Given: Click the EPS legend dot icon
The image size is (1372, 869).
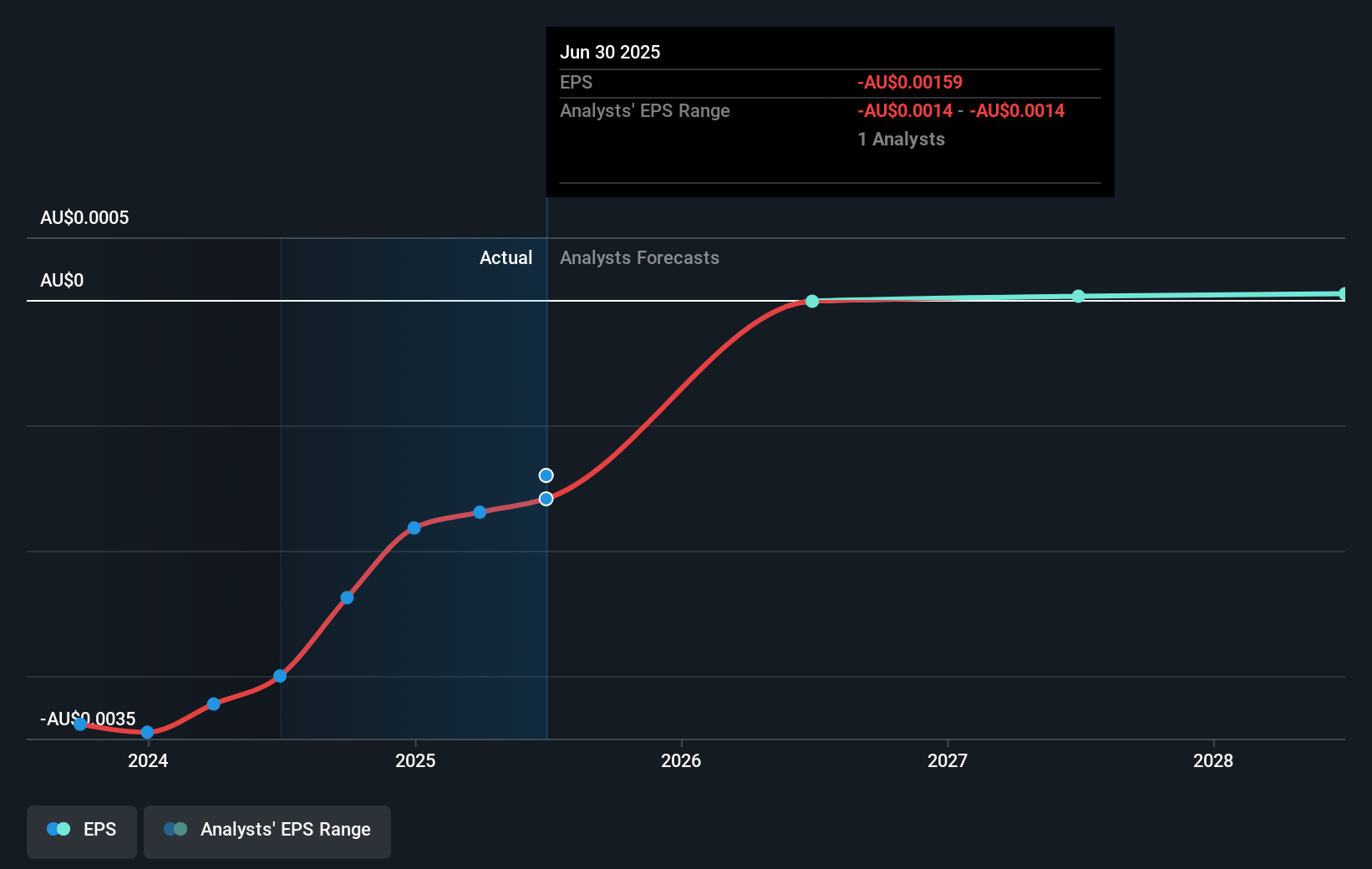Looking at the screenshot, I should (x=58, y=829).
